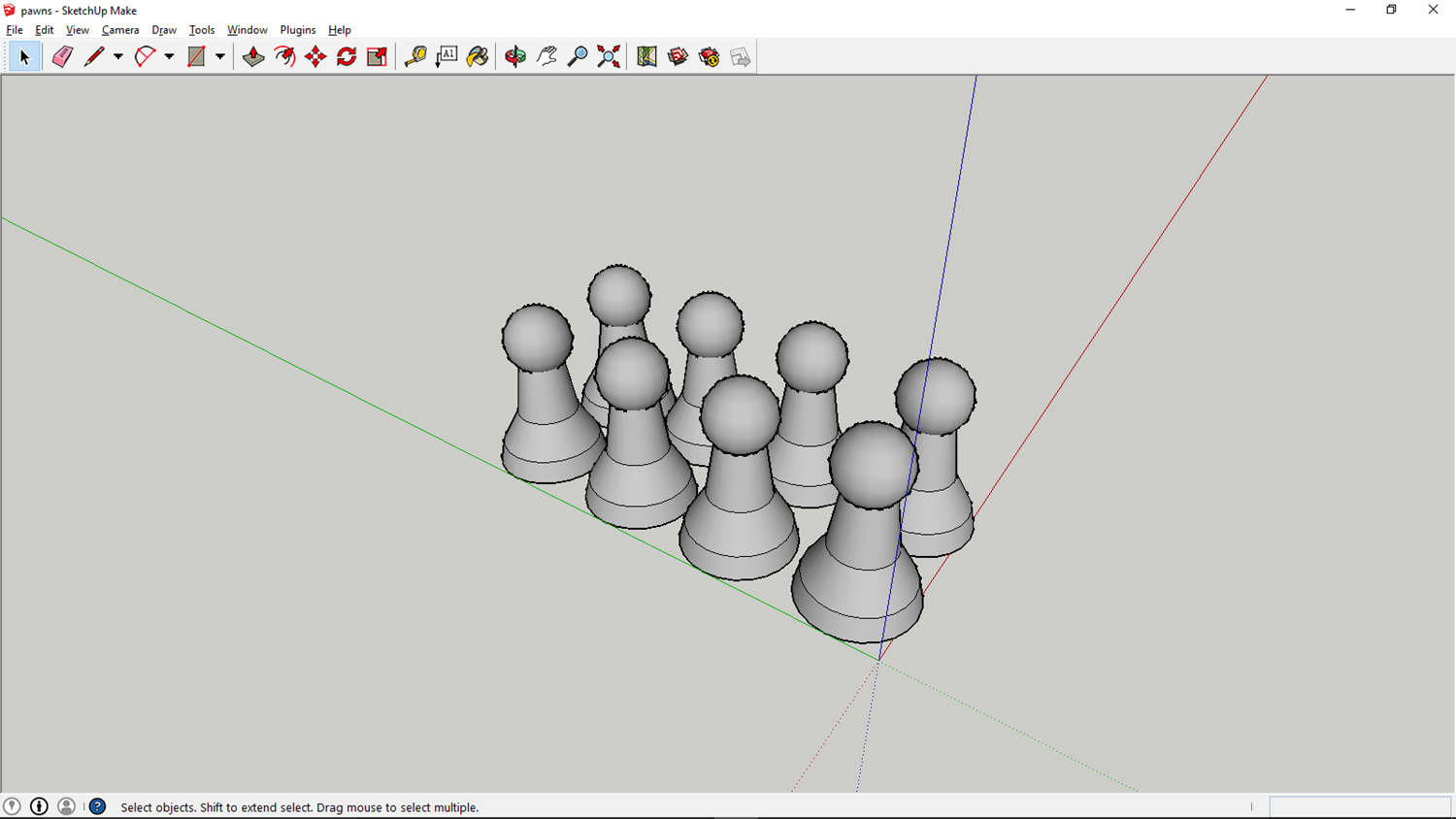Open the Camera menu
The width and height of the screenshot is (1456, 819).
[x=120, y=29]
